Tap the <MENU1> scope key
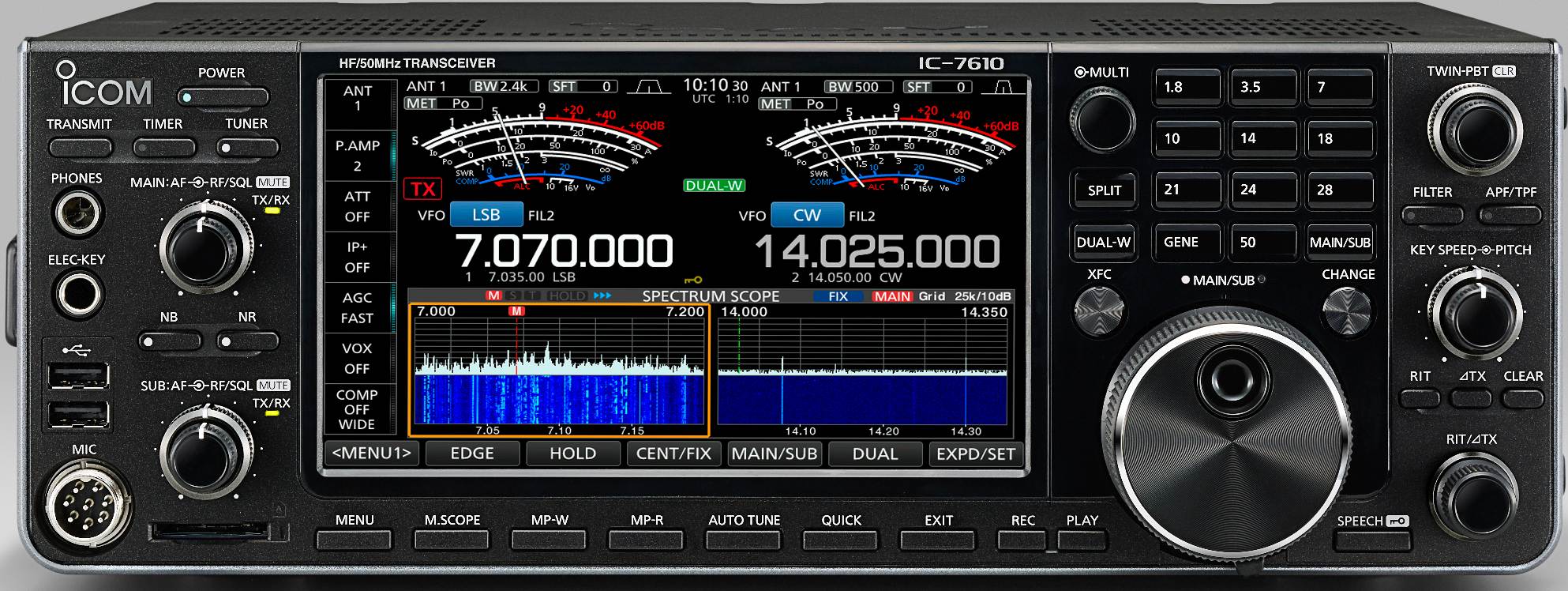 pos(373,454)
